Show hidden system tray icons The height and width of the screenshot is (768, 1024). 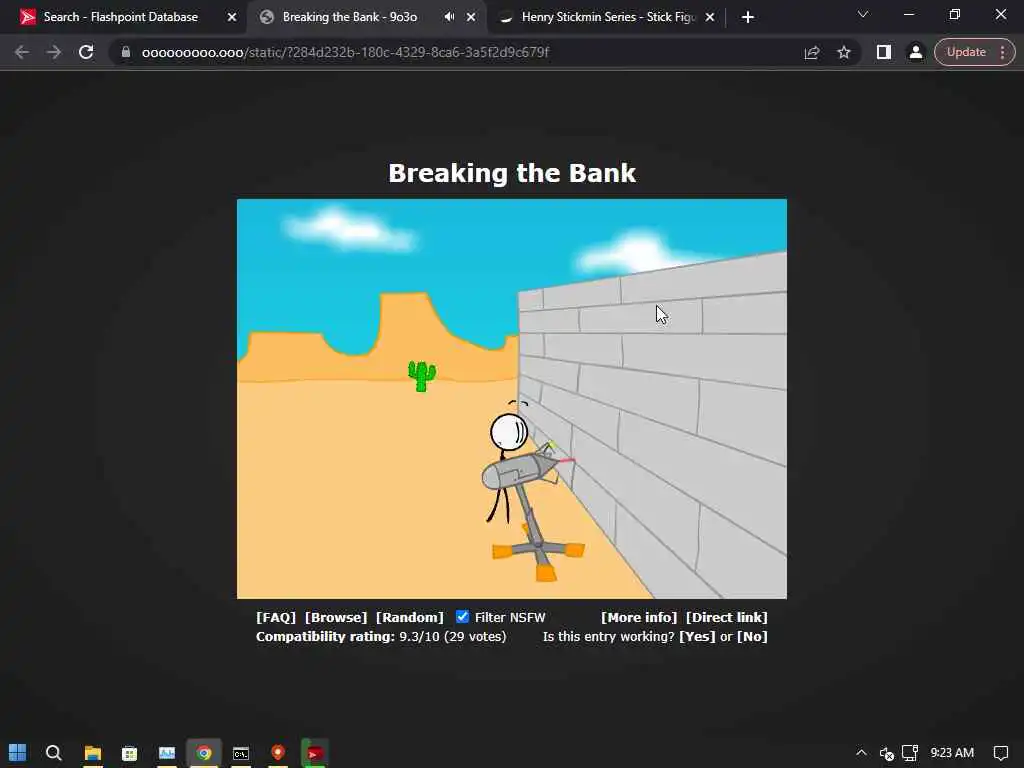861,753
